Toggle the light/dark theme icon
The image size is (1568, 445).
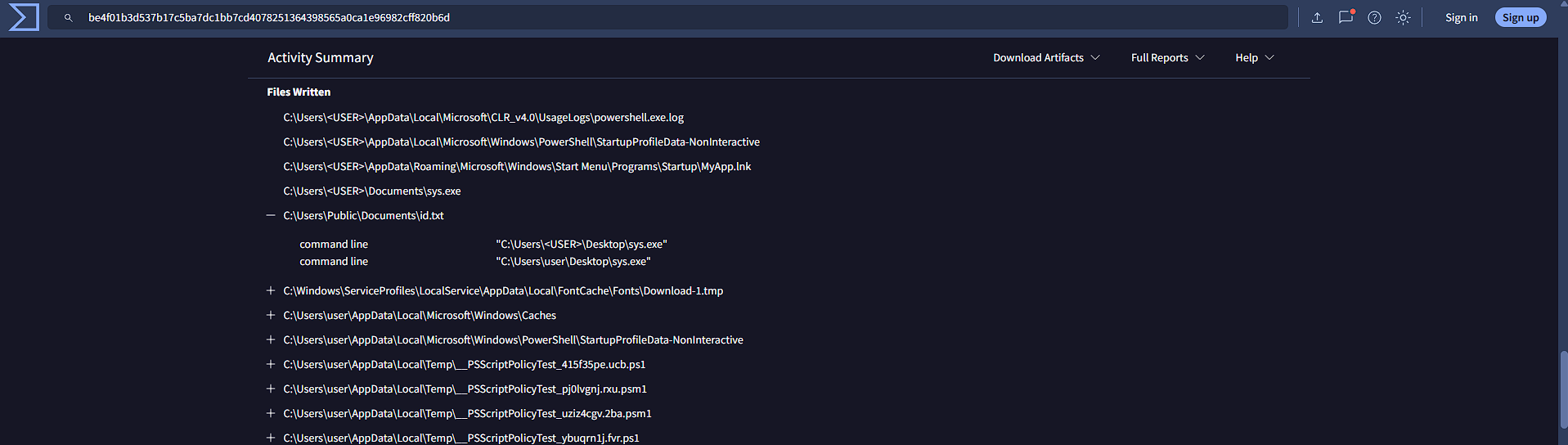1403,17
